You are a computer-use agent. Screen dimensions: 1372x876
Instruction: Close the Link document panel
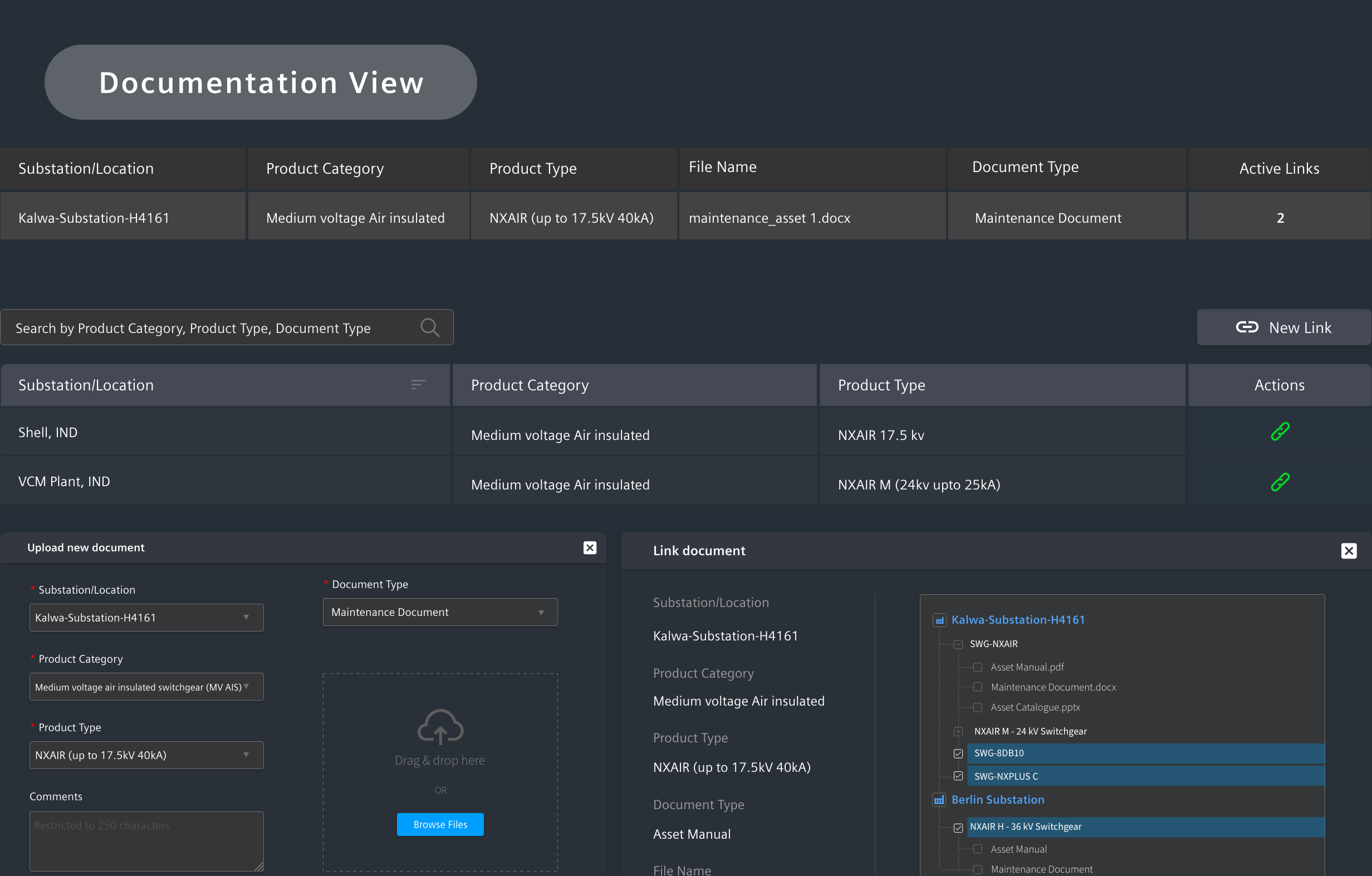coord(1348,551)
